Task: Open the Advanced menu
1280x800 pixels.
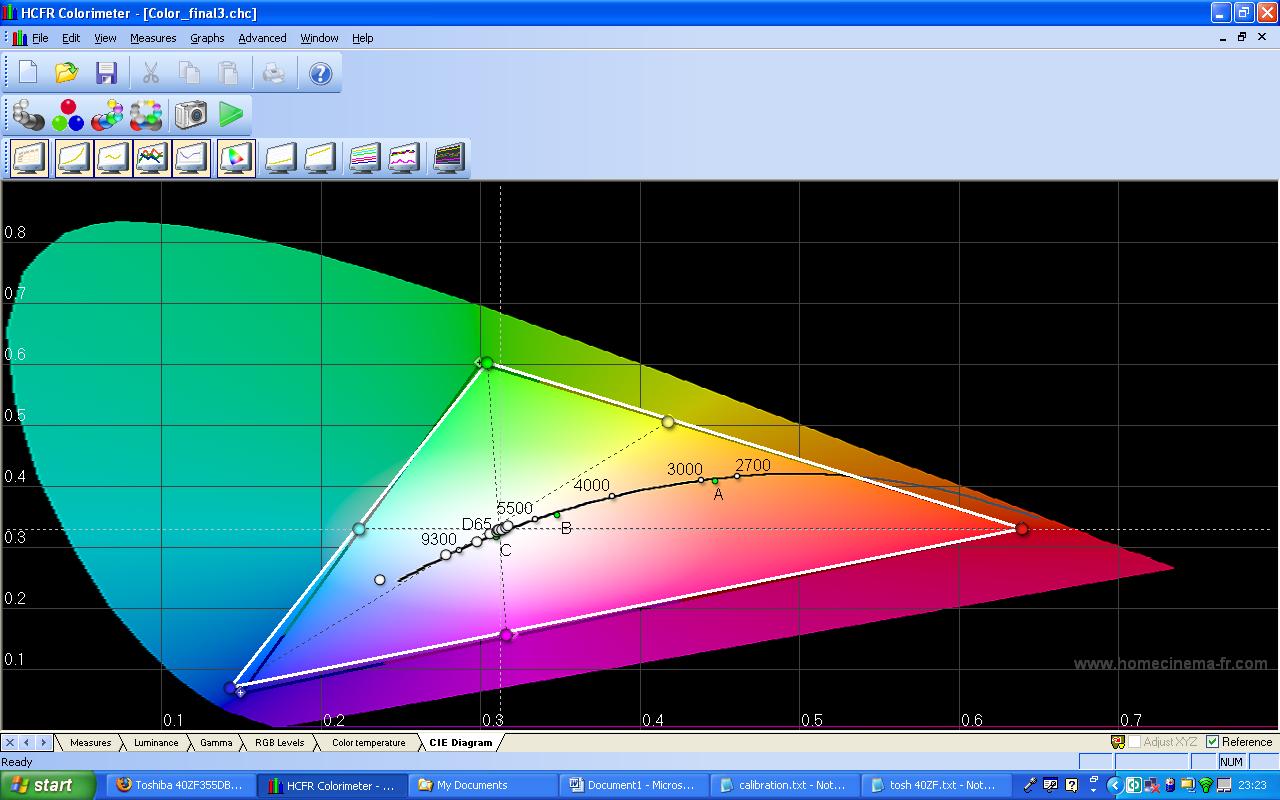Action: tap(262, 38)
